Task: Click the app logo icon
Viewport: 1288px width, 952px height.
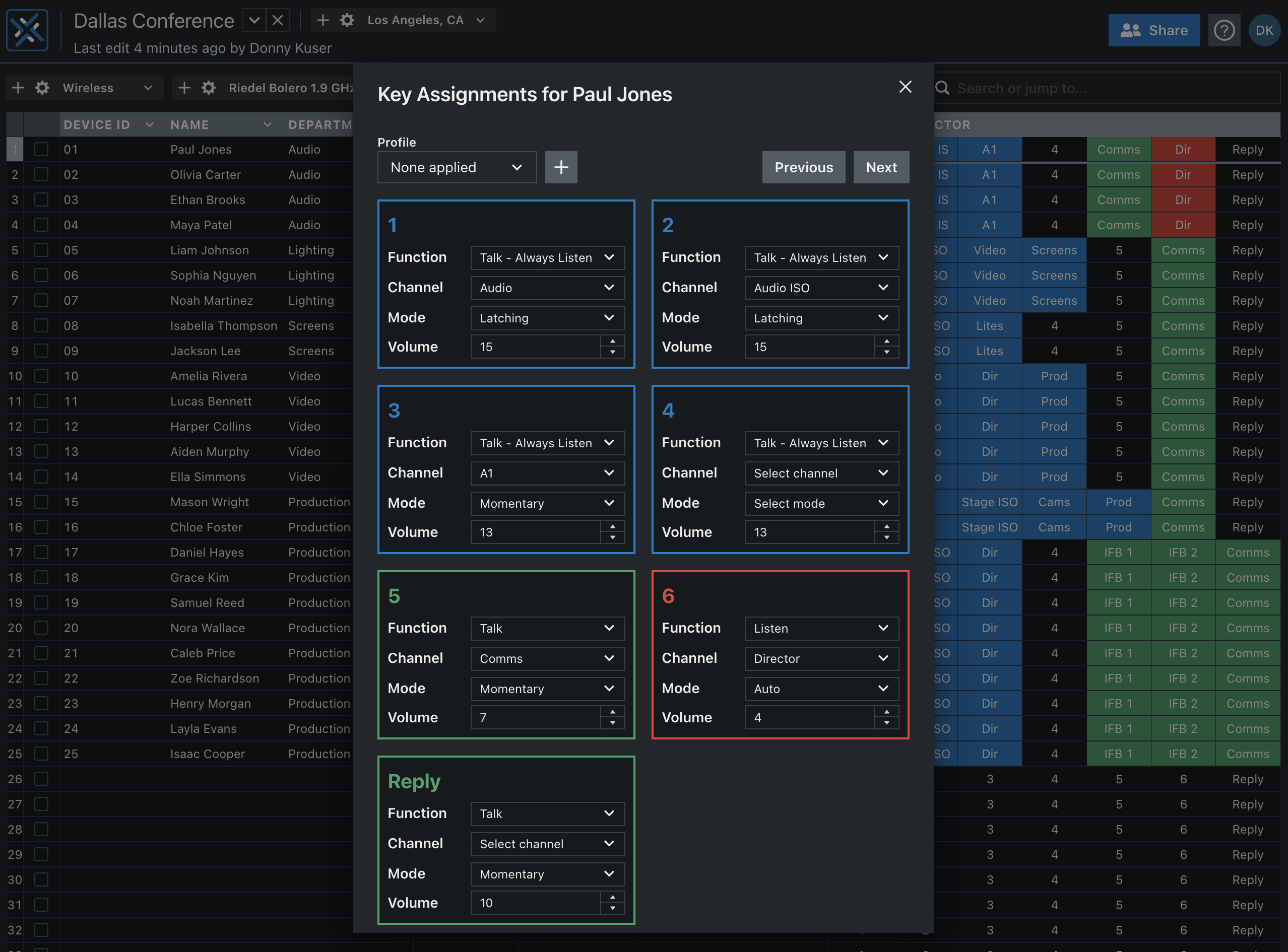Action: pyautogui.click(x=27, y=31)
